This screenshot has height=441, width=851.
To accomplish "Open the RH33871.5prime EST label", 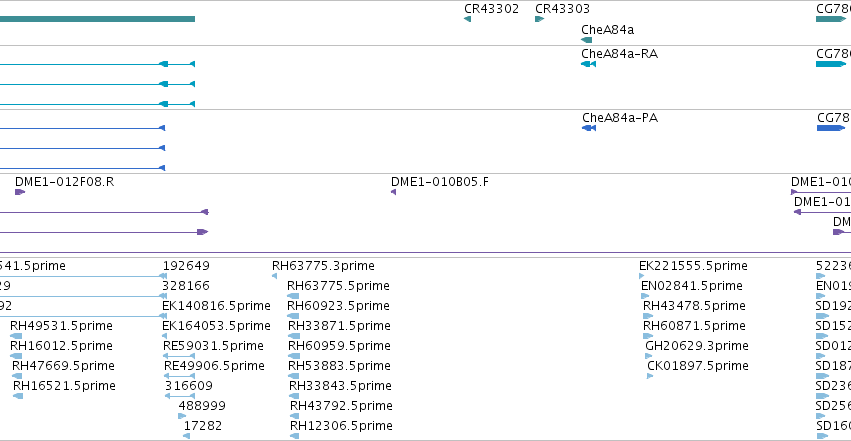I will (x=339, y=326).
